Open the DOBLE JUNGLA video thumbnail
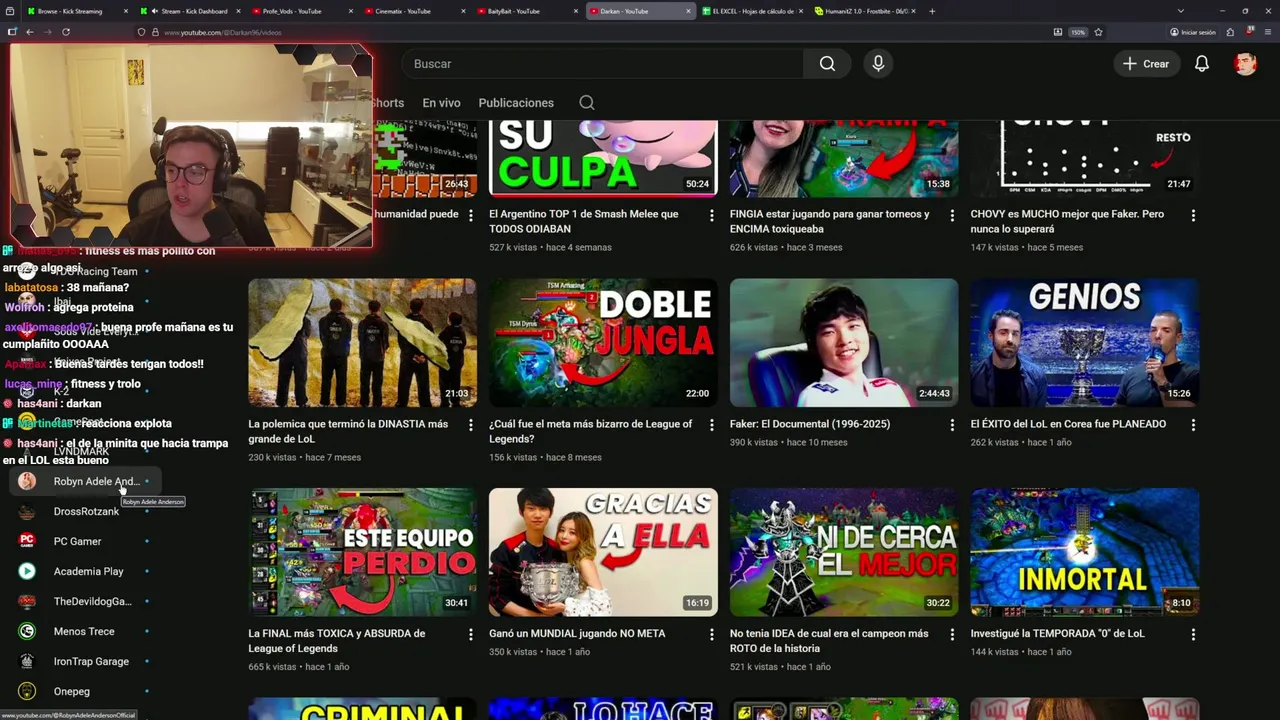The height and width of the screenshot is (720, 1280). pyautogui.click(x=603, y=342)
